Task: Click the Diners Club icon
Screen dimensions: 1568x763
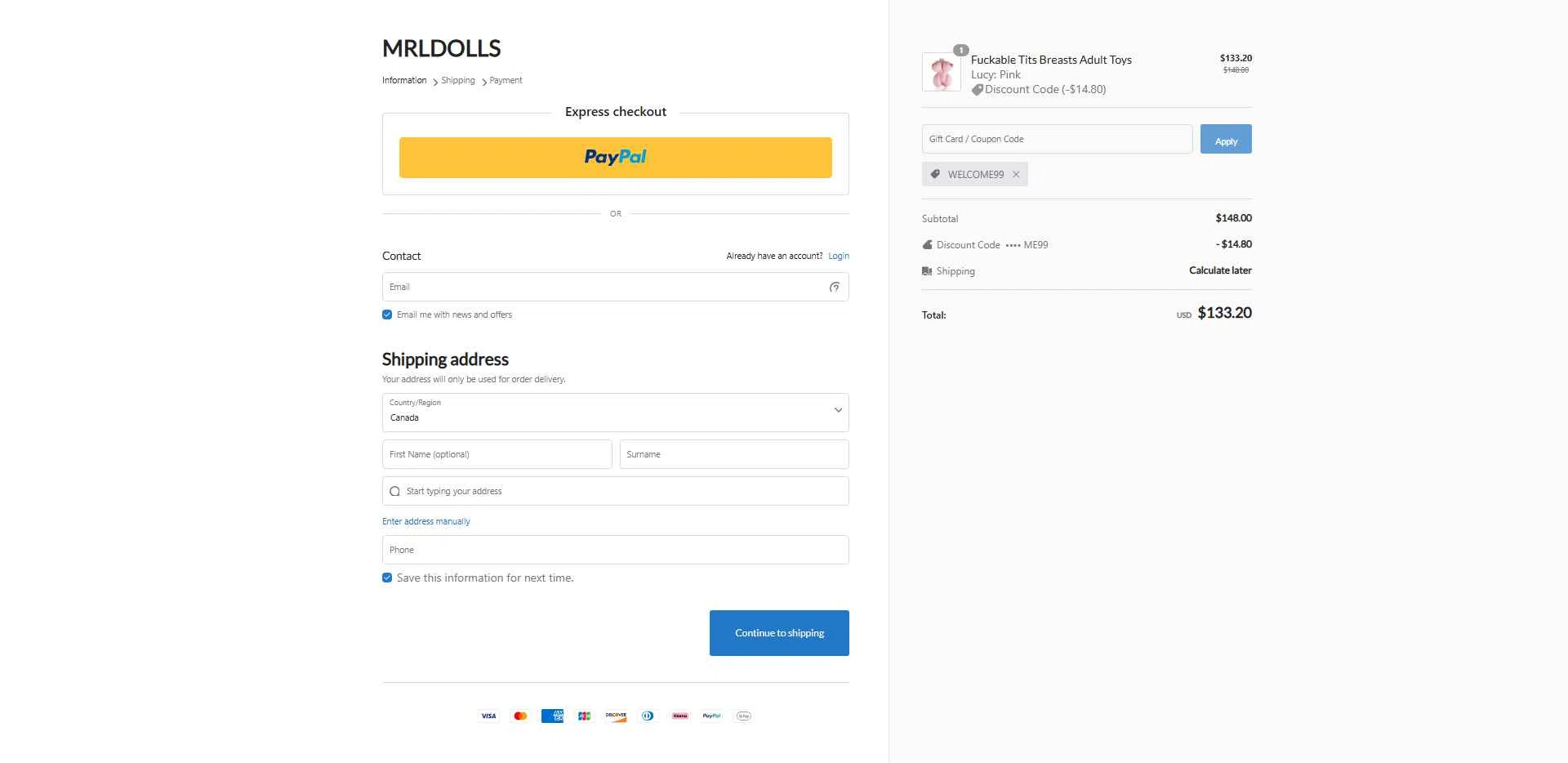Action: (x=648, y=716)
